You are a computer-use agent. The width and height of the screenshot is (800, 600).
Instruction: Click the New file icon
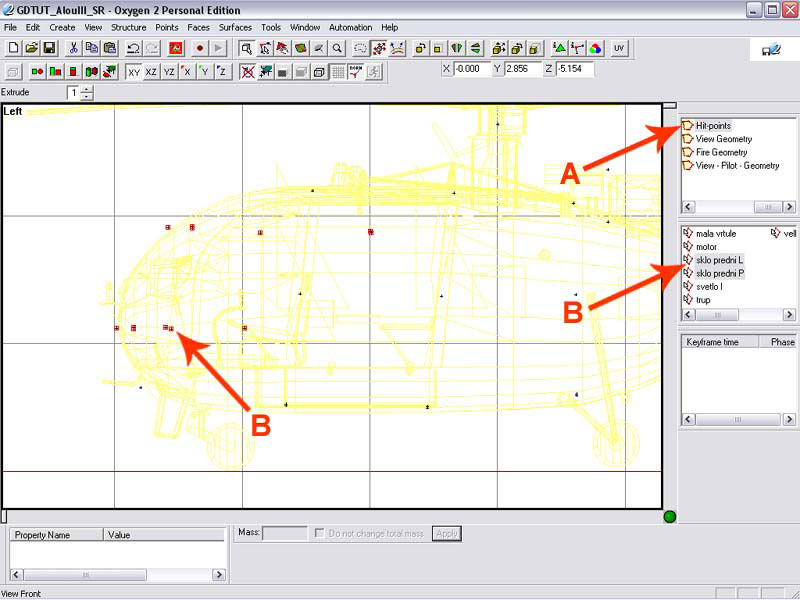click(x=13, y=48)
